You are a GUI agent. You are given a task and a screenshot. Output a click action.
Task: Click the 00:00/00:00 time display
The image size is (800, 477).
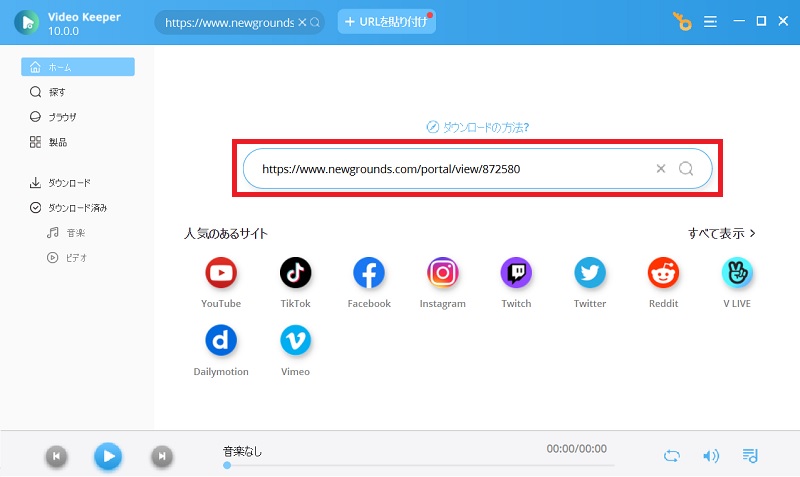577,449
